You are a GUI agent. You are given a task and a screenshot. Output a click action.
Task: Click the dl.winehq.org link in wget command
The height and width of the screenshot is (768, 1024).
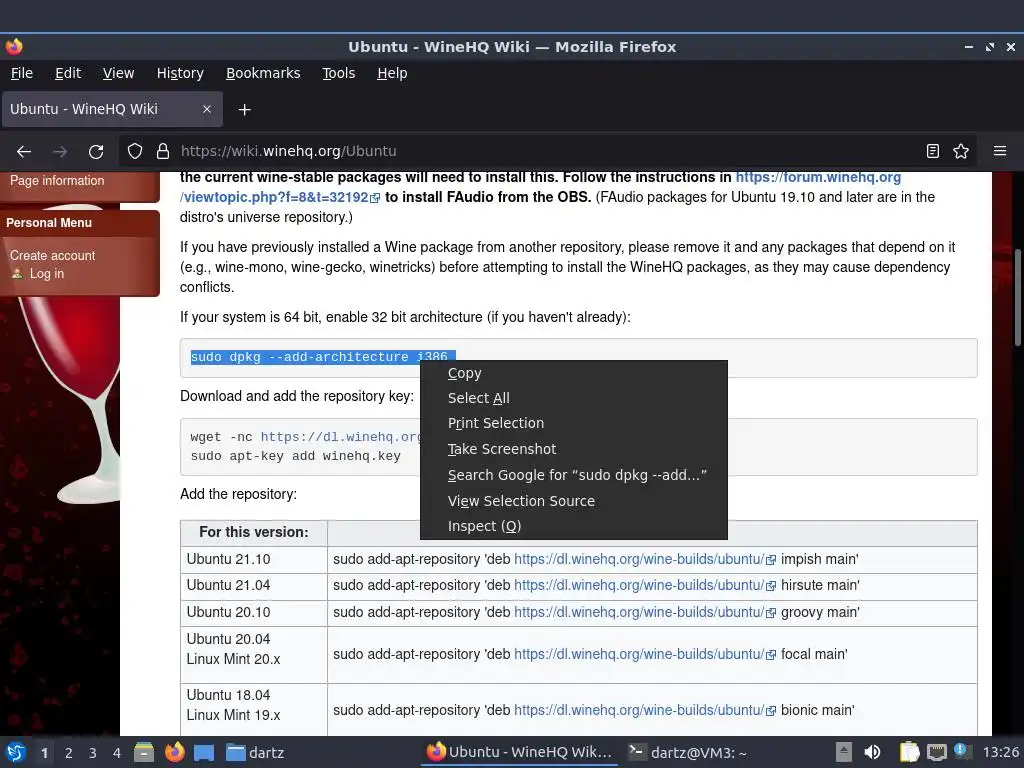point(341,437)
